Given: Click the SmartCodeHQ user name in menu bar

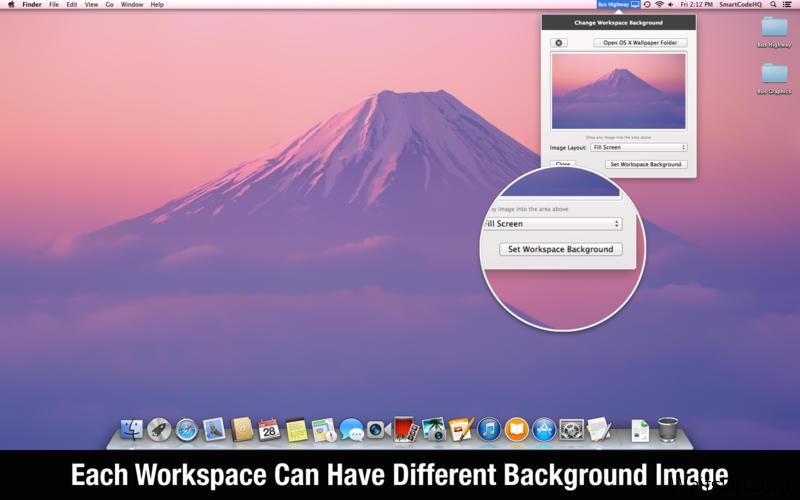Looking at the screenshot, I should coord(740,4).
